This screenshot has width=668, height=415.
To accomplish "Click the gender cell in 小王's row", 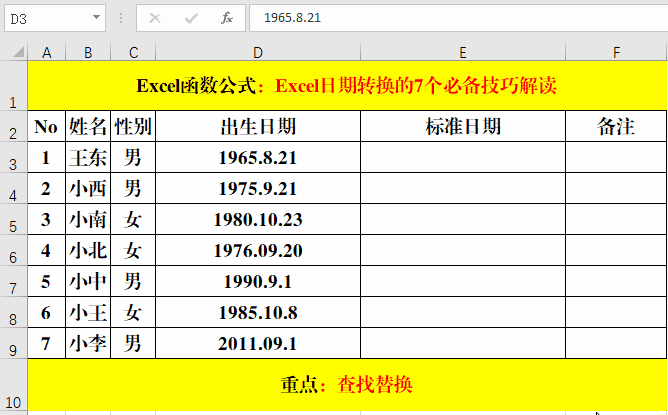I will tap(133, 313).
